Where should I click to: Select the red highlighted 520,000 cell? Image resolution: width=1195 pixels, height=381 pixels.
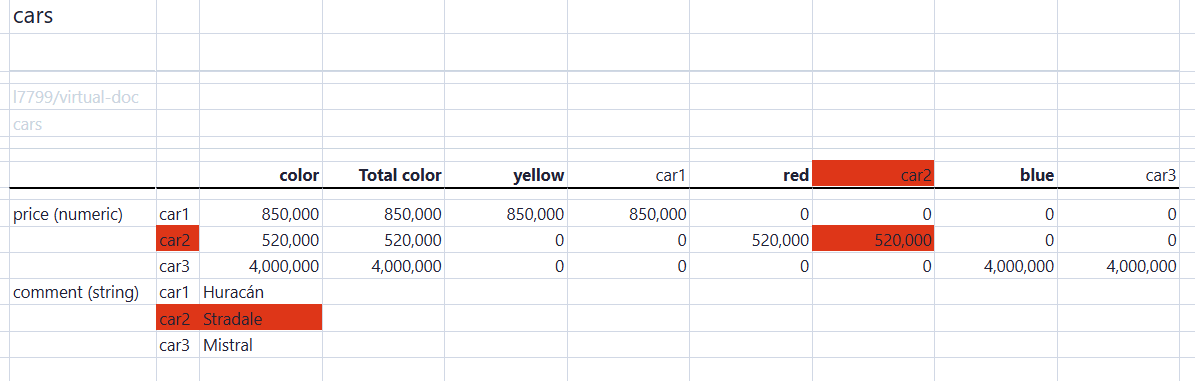(873, 240)
